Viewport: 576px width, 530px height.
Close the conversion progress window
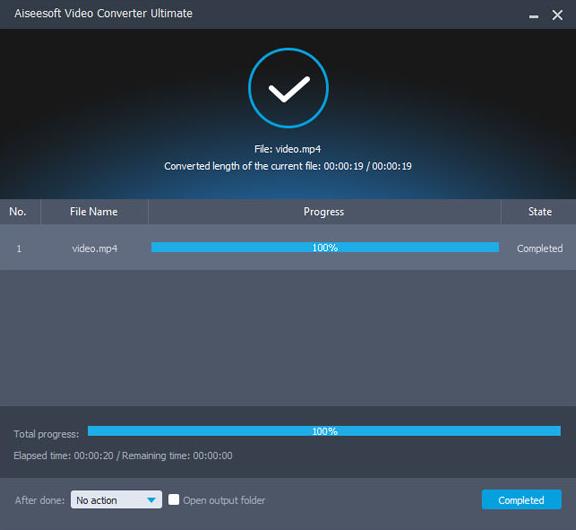click(557, 15)
